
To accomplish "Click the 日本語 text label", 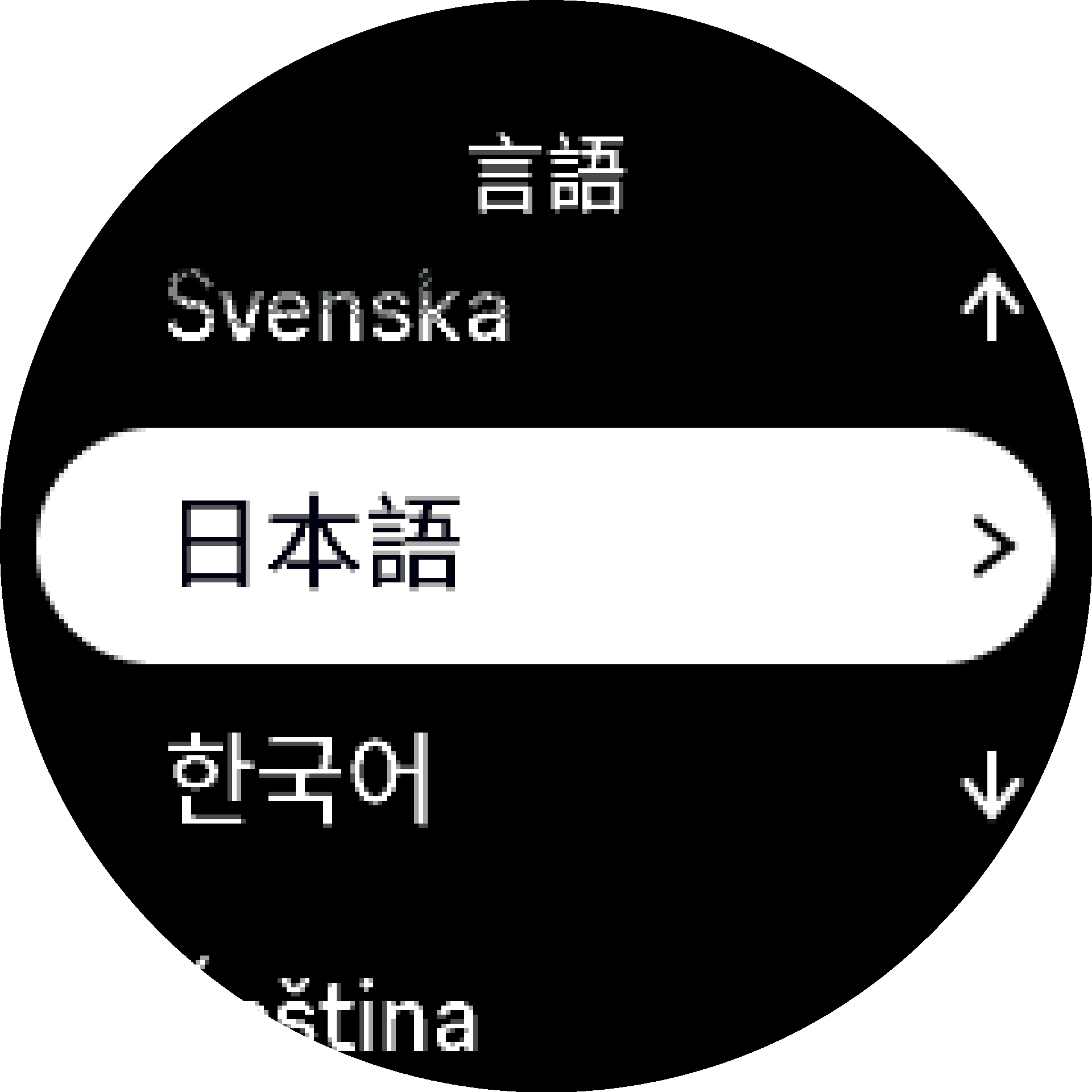I will 320,542.
